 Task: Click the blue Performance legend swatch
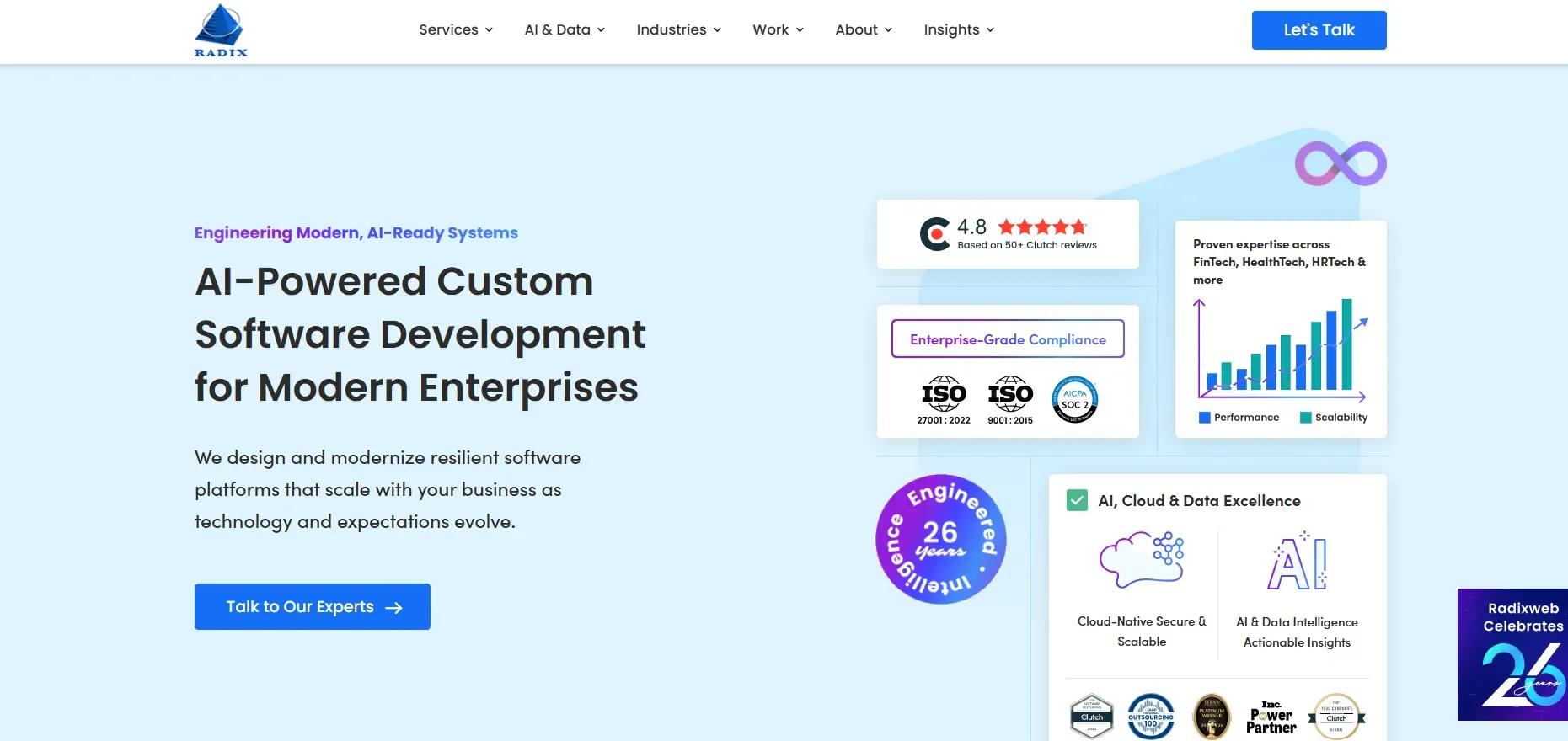(1205, 418)
